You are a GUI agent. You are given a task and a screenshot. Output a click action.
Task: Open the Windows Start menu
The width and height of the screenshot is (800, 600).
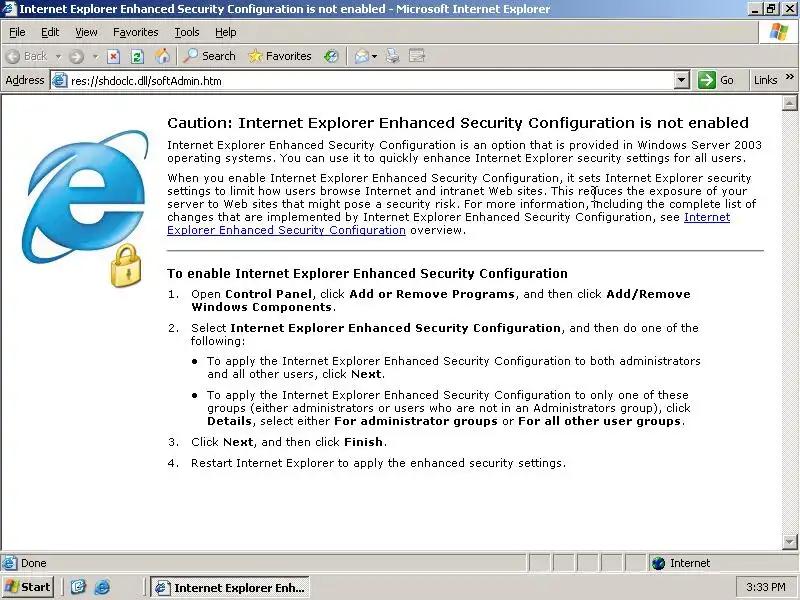click(28, 587)
